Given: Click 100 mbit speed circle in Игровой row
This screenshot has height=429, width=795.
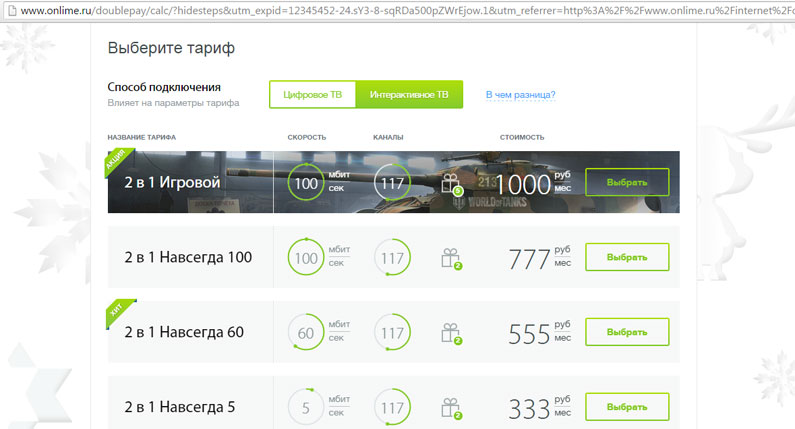Looking at the screenshot, I should pyautogui.click(x=306, y=183).
